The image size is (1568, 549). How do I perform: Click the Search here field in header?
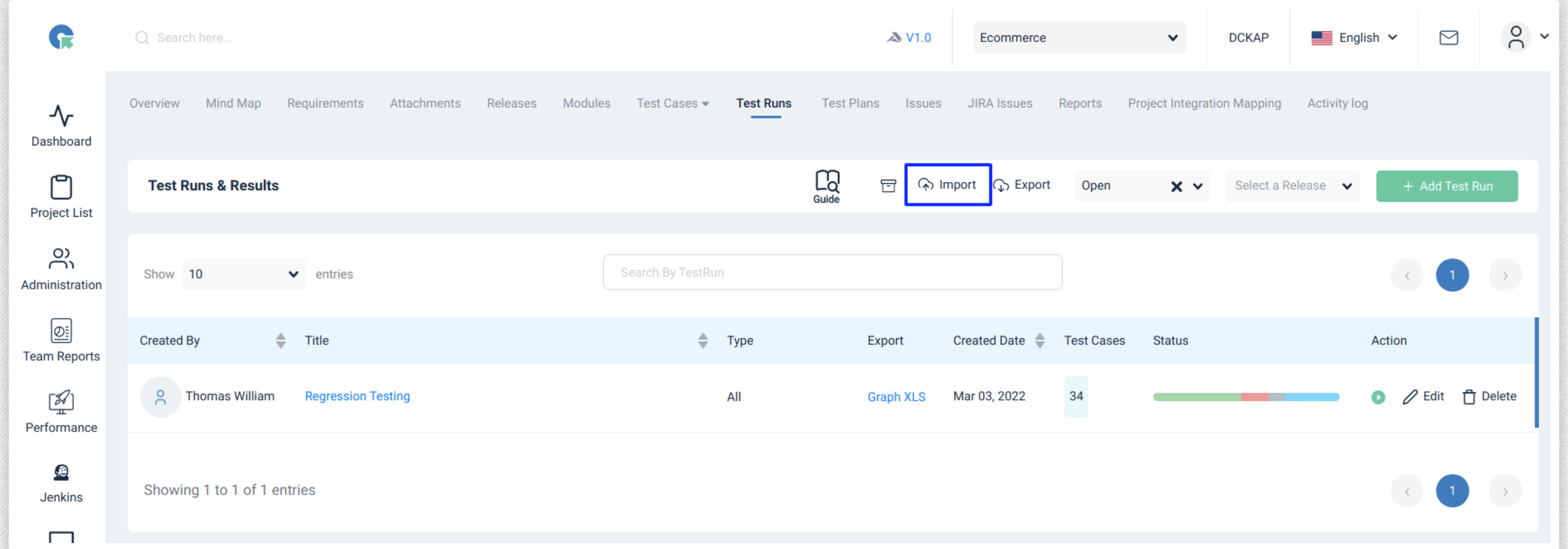(195, 38)
